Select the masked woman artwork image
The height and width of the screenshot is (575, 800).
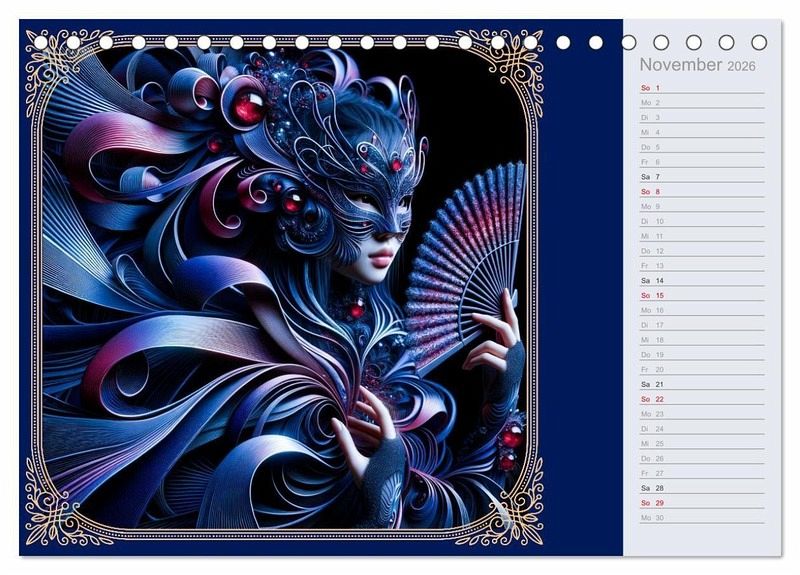[285, 288]
